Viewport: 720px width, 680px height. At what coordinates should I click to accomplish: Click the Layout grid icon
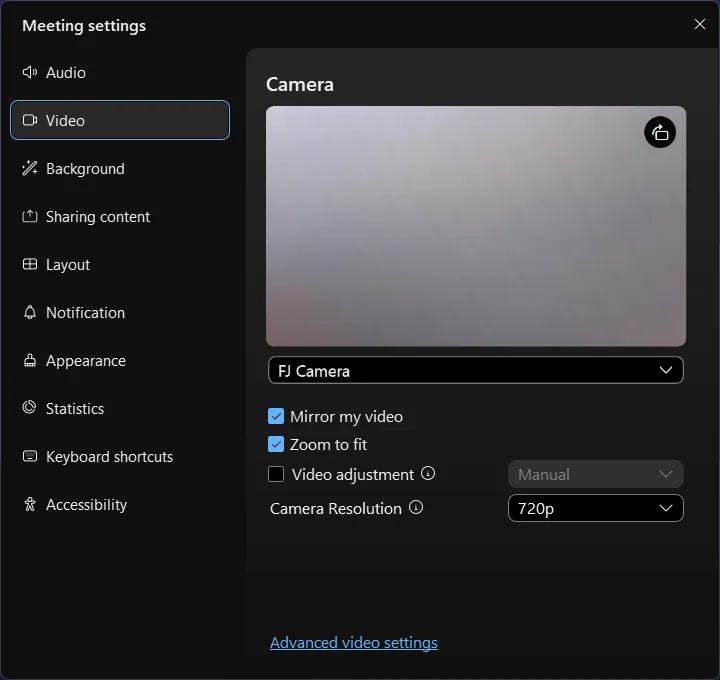tap(30, 265)
